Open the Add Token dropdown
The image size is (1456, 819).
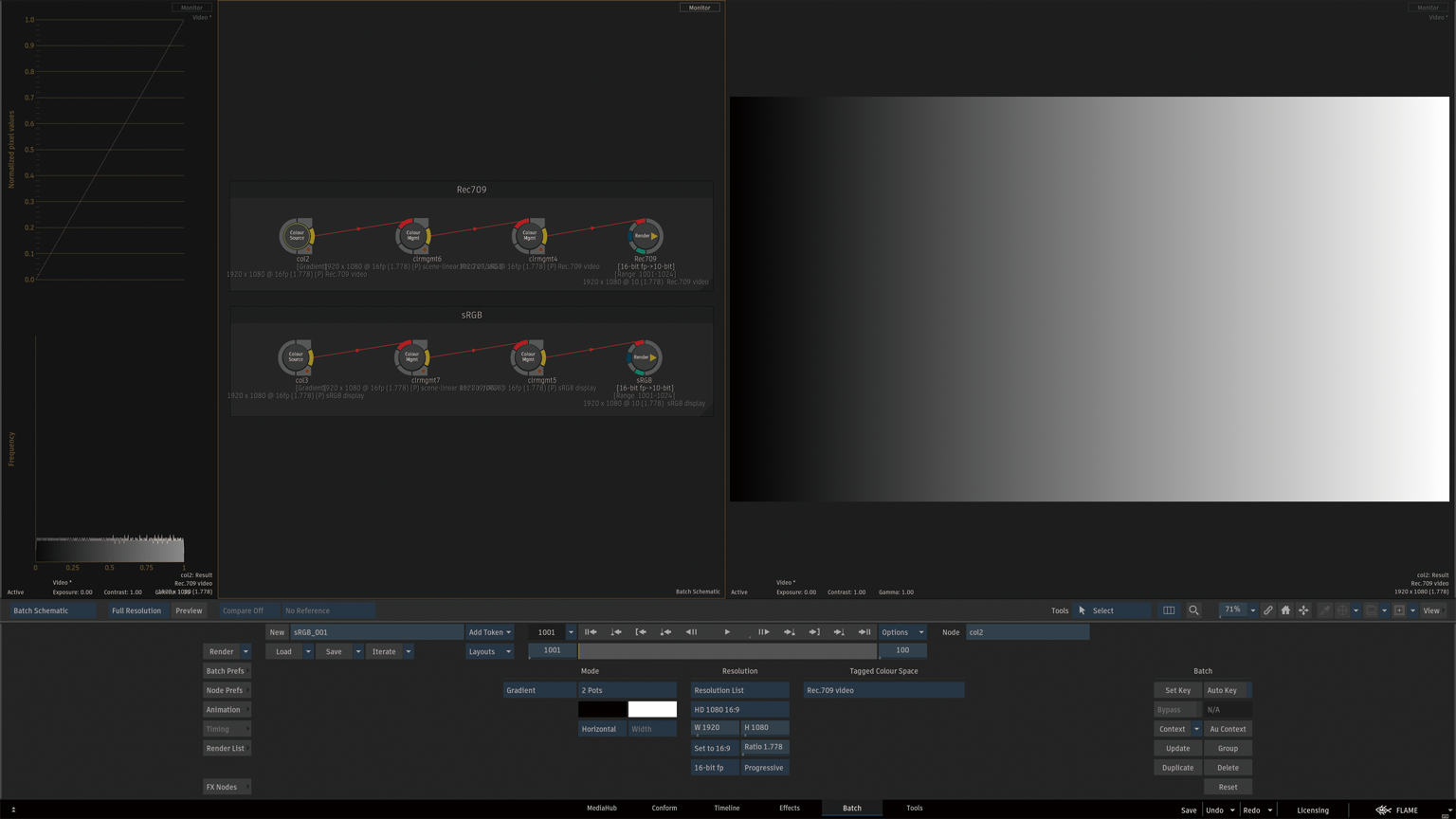pyautogui.click(x=489, y=632)
